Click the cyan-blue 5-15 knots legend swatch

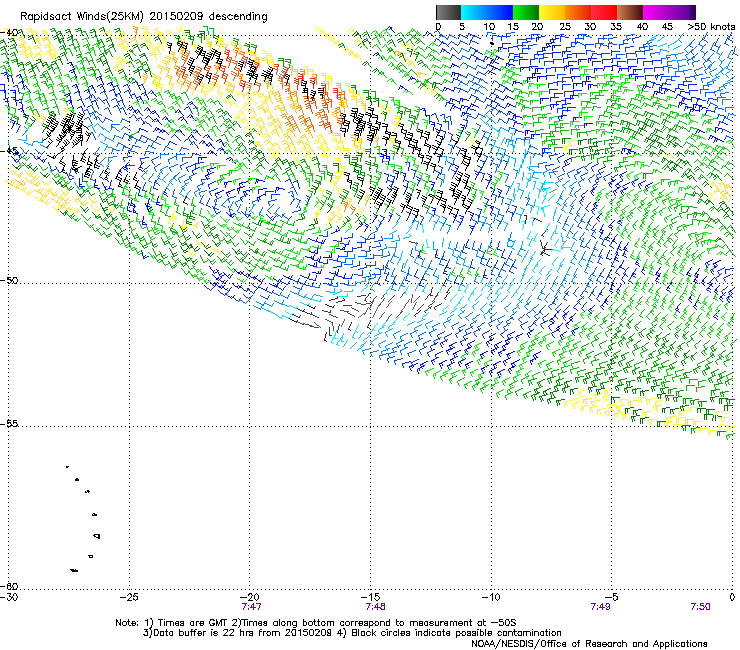(x=487, y=12)
